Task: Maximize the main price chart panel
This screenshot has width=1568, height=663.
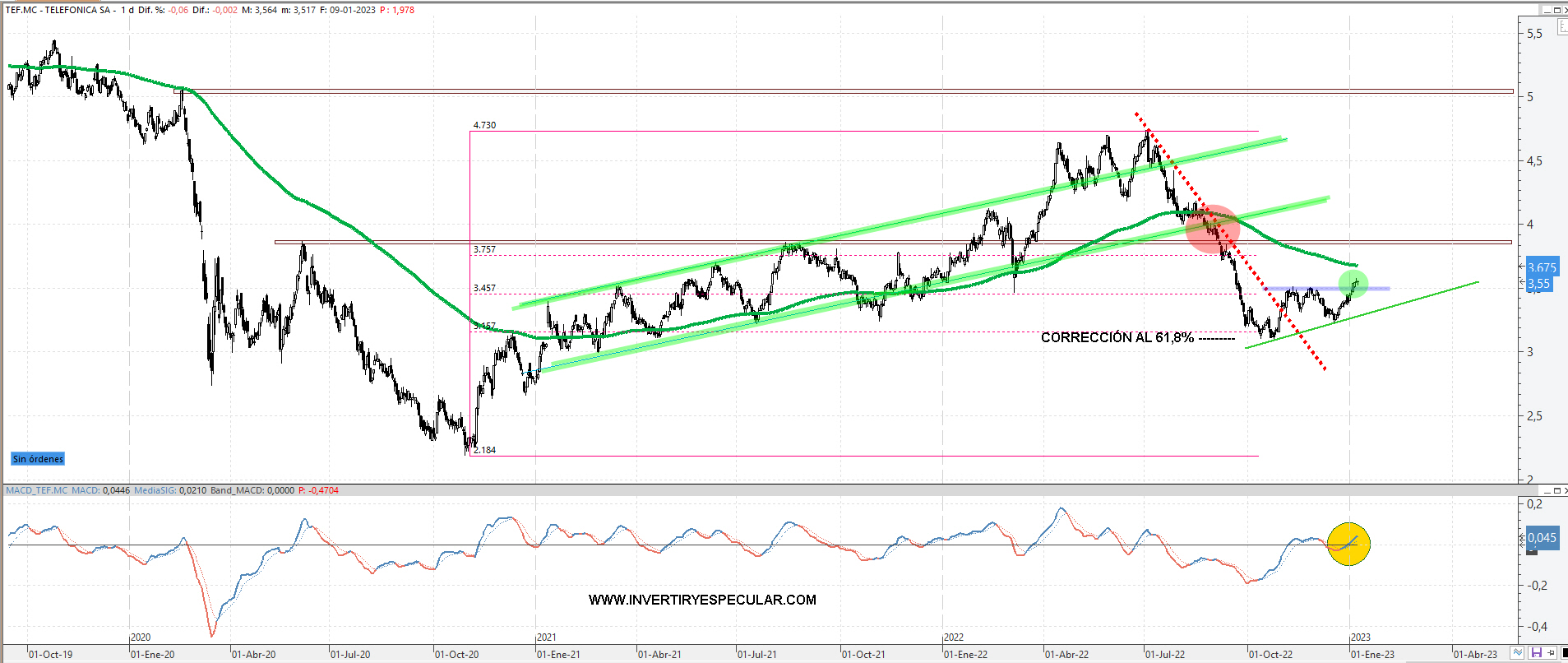Action: click(x=1556, y=10)
